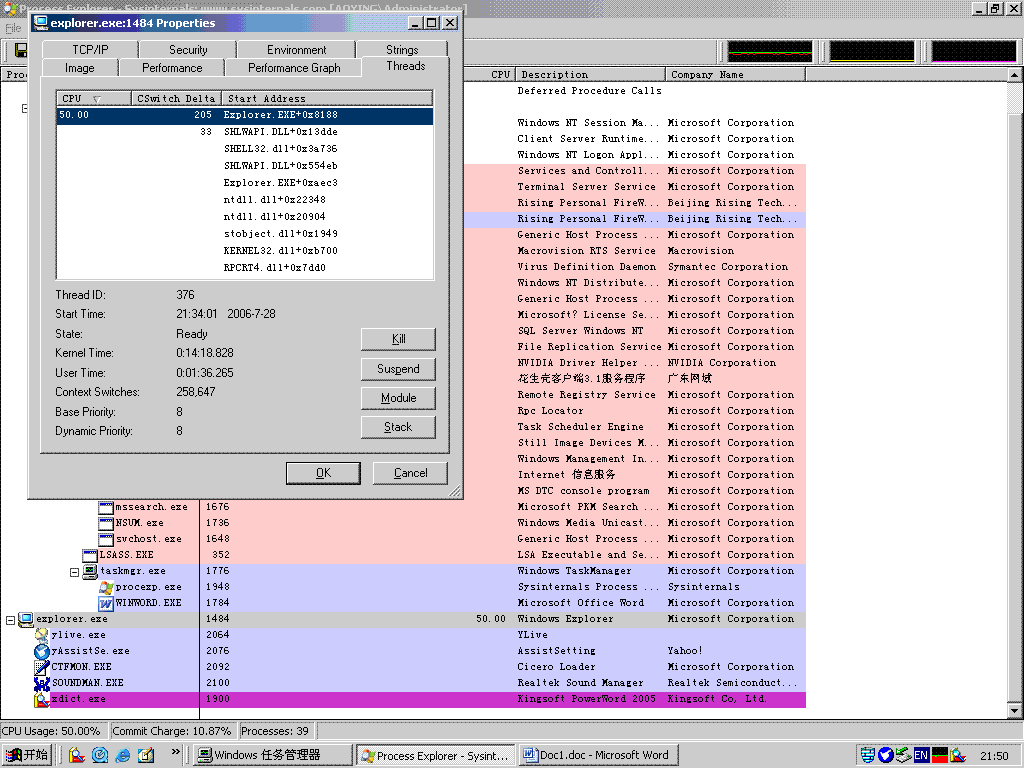
Task: Click the ylive.exe process icon
Action: coord(42,635)
